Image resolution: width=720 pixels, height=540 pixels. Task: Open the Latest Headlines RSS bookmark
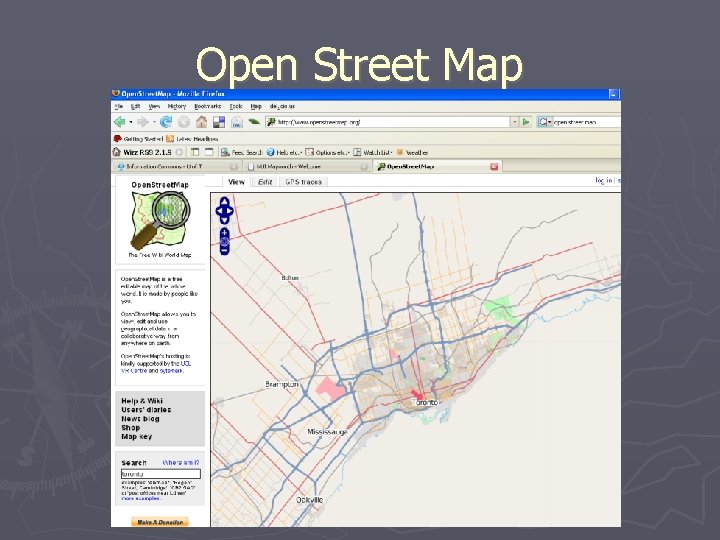click(x=192, y=139)
